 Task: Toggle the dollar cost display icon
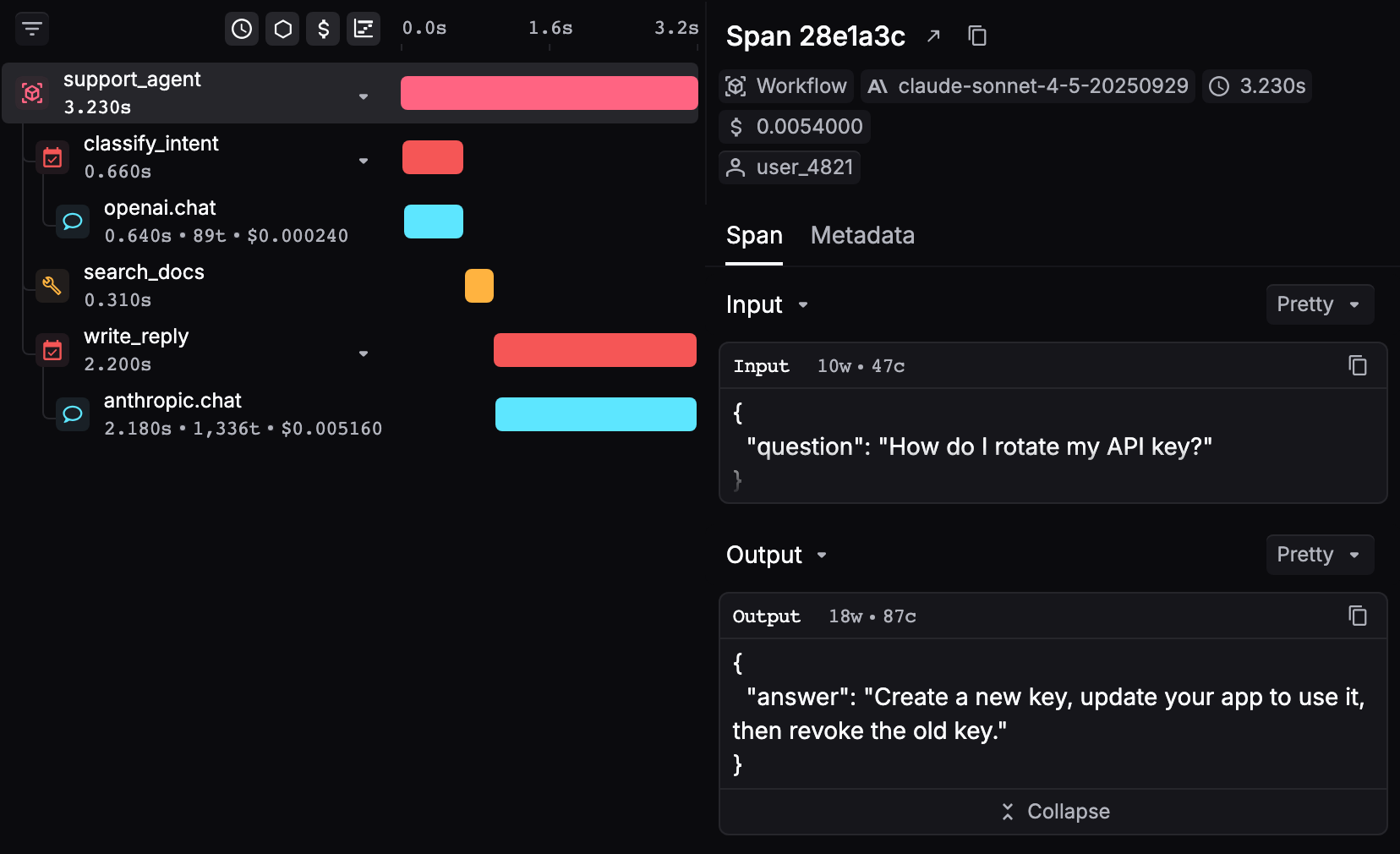click(323, 29)
